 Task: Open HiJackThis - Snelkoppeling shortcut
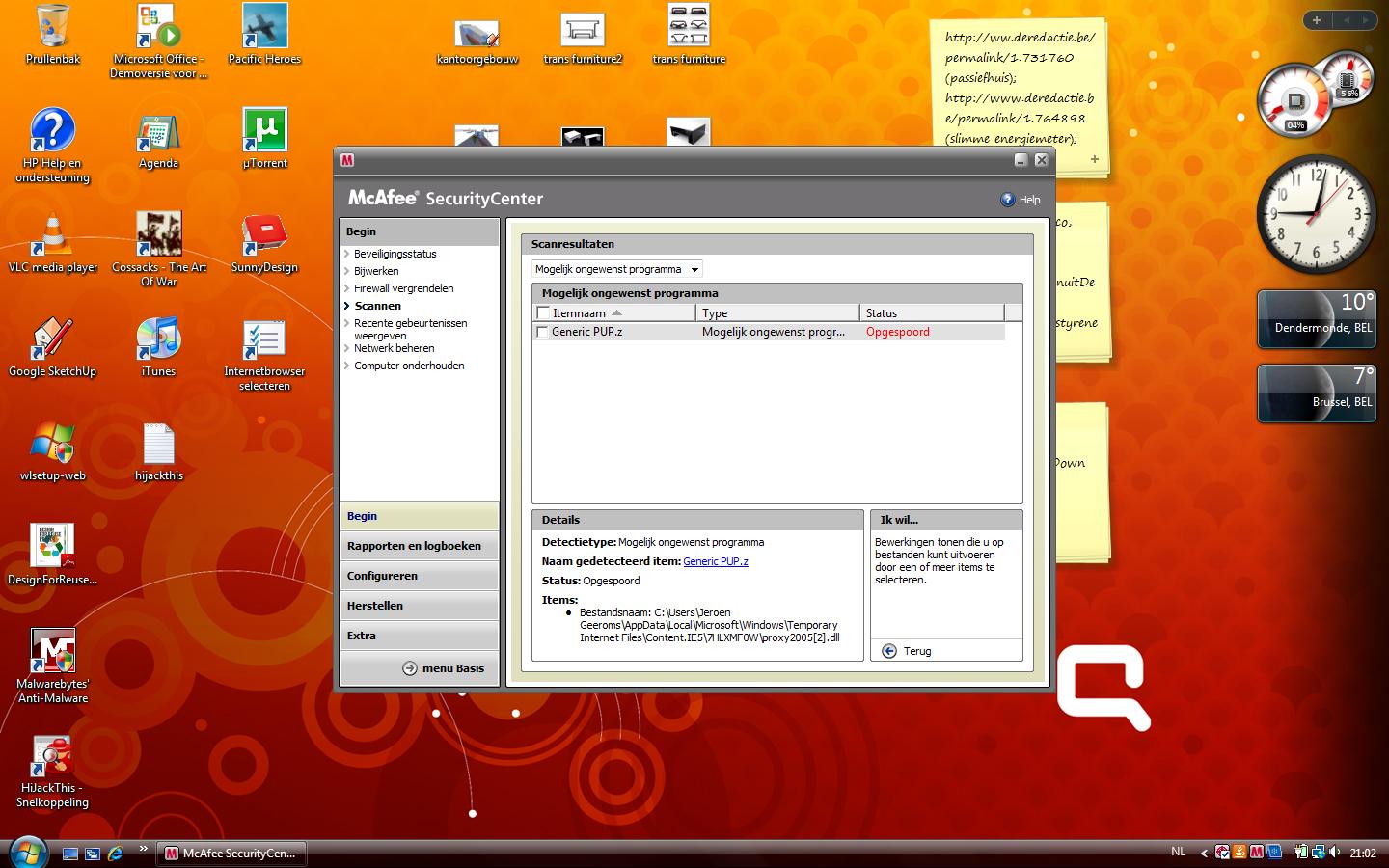click(52, 757)
